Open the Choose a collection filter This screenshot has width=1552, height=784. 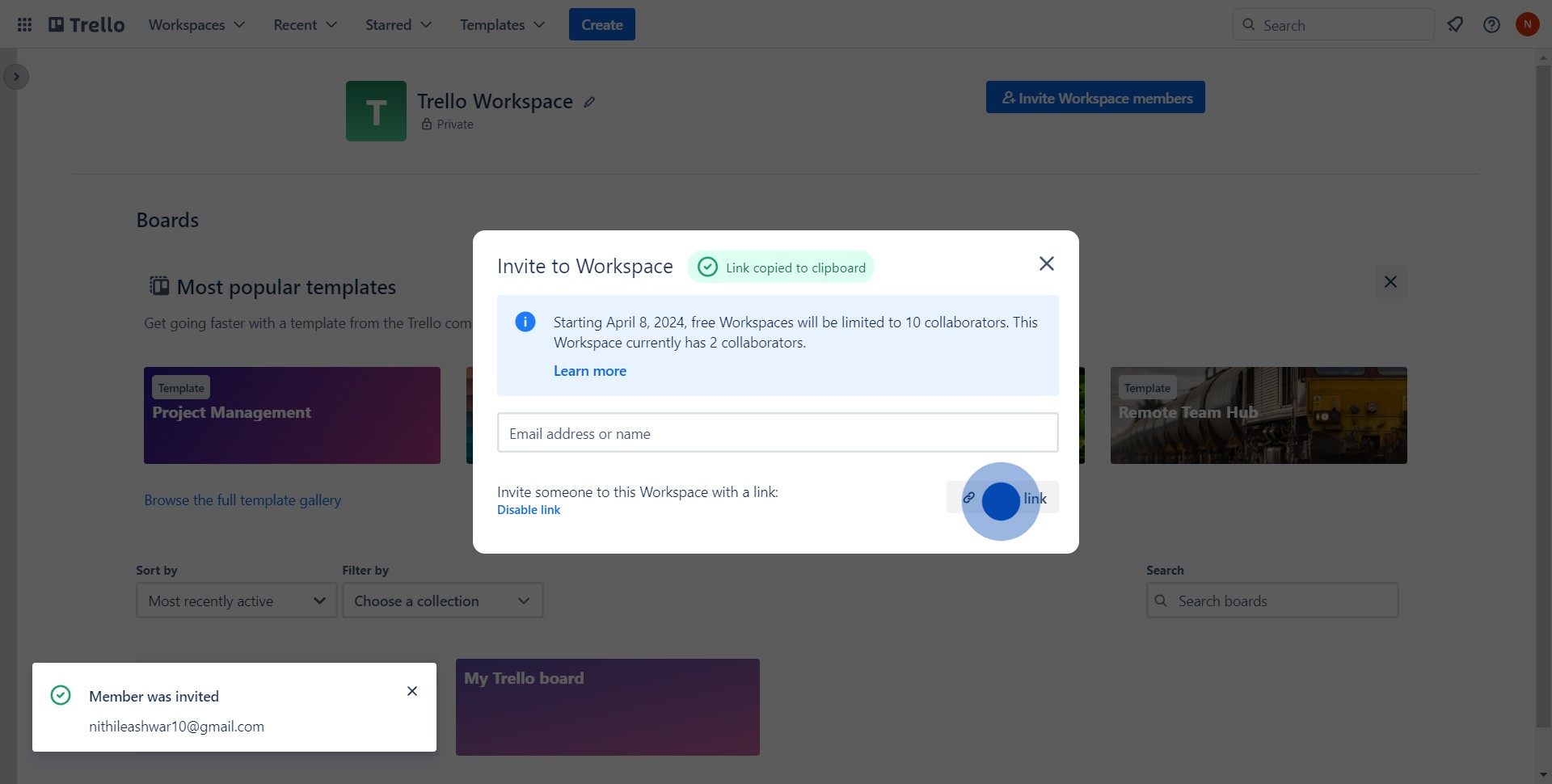tap(442, 601)
